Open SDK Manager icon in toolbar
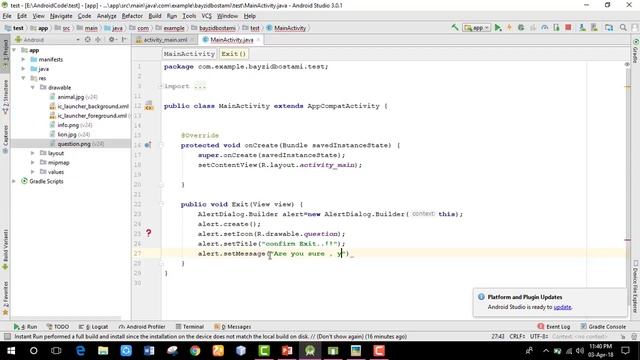The height and width of the screenshot is (360, 640). (x=594, y=28)
